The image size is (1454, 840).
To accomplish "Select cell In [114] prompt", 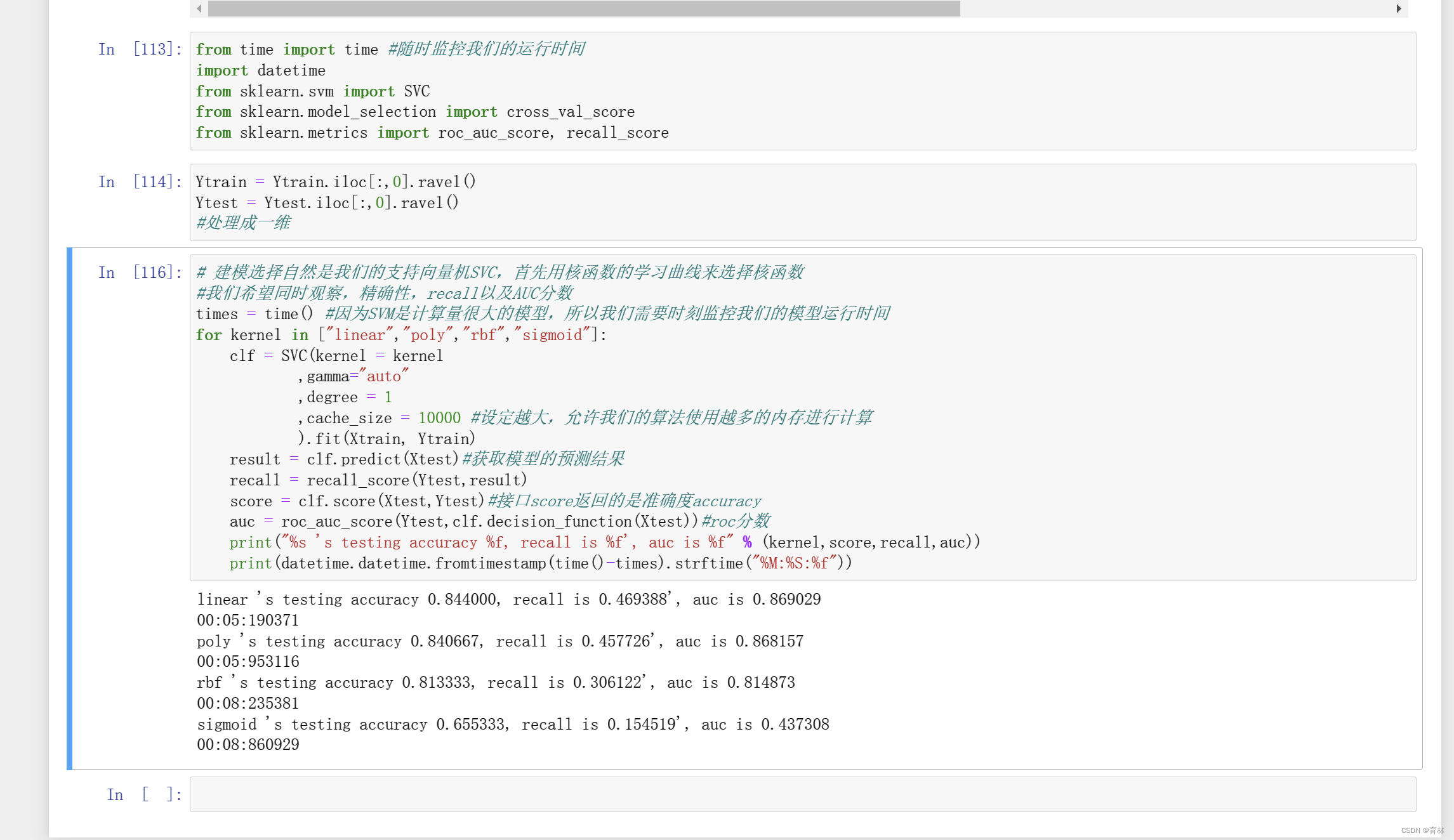I will point(140,182).
